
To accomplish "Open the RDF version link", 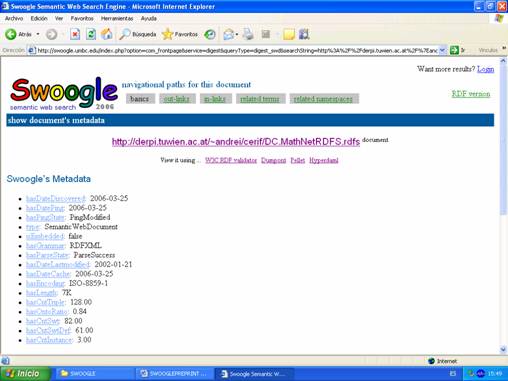I will click(471, 94).
